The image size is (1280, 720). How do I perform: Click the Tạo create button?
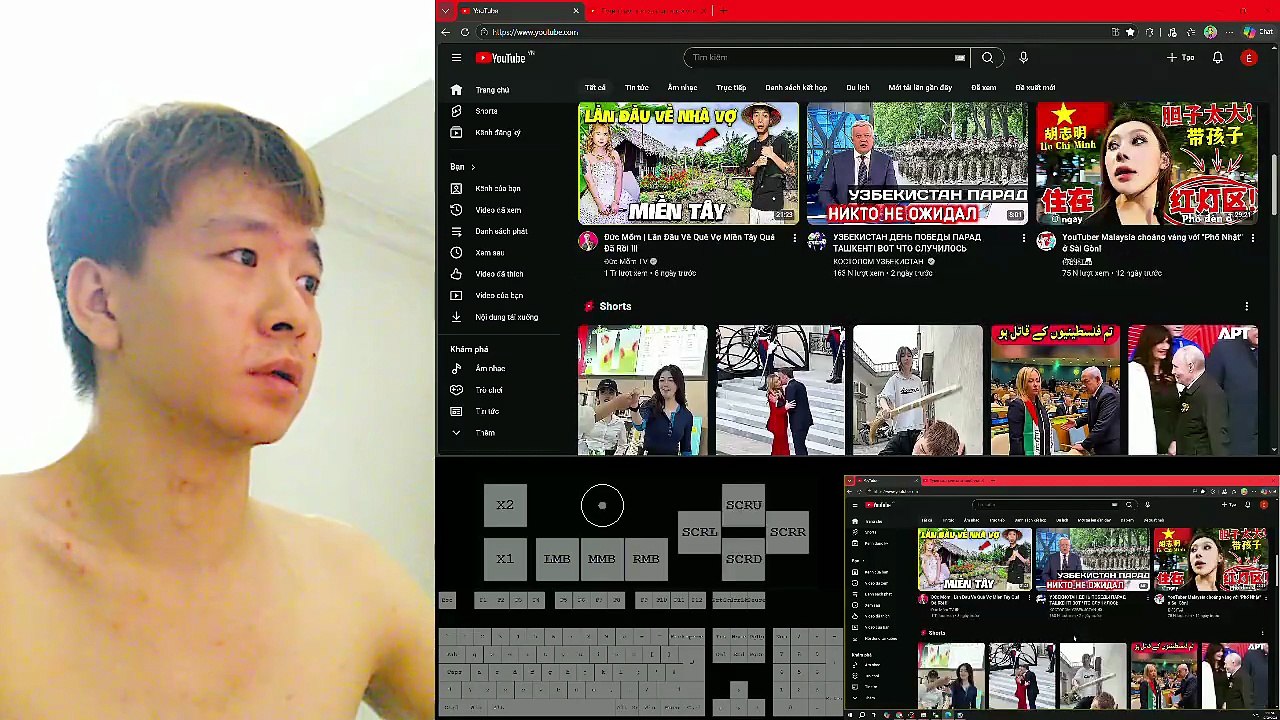pos(1181,58)
